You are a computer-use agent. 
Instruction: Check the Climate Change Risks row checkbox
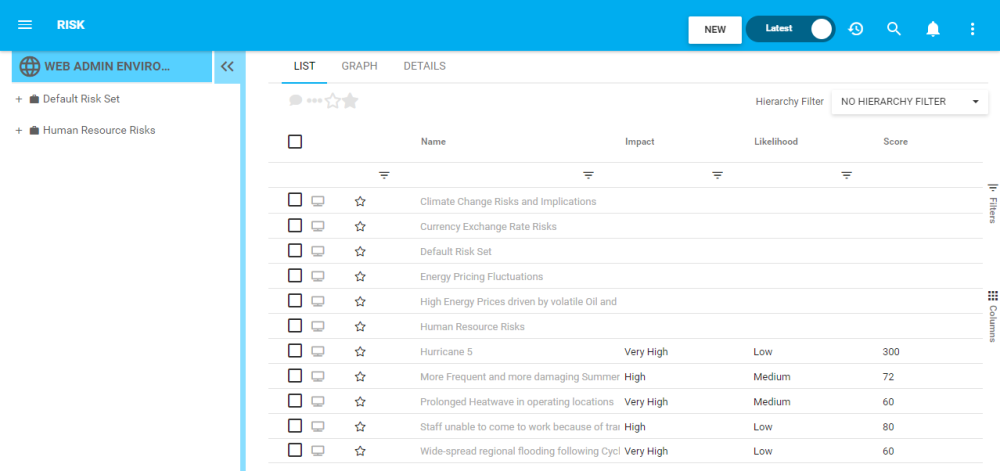pyautogui.click(x=295, y=200)
